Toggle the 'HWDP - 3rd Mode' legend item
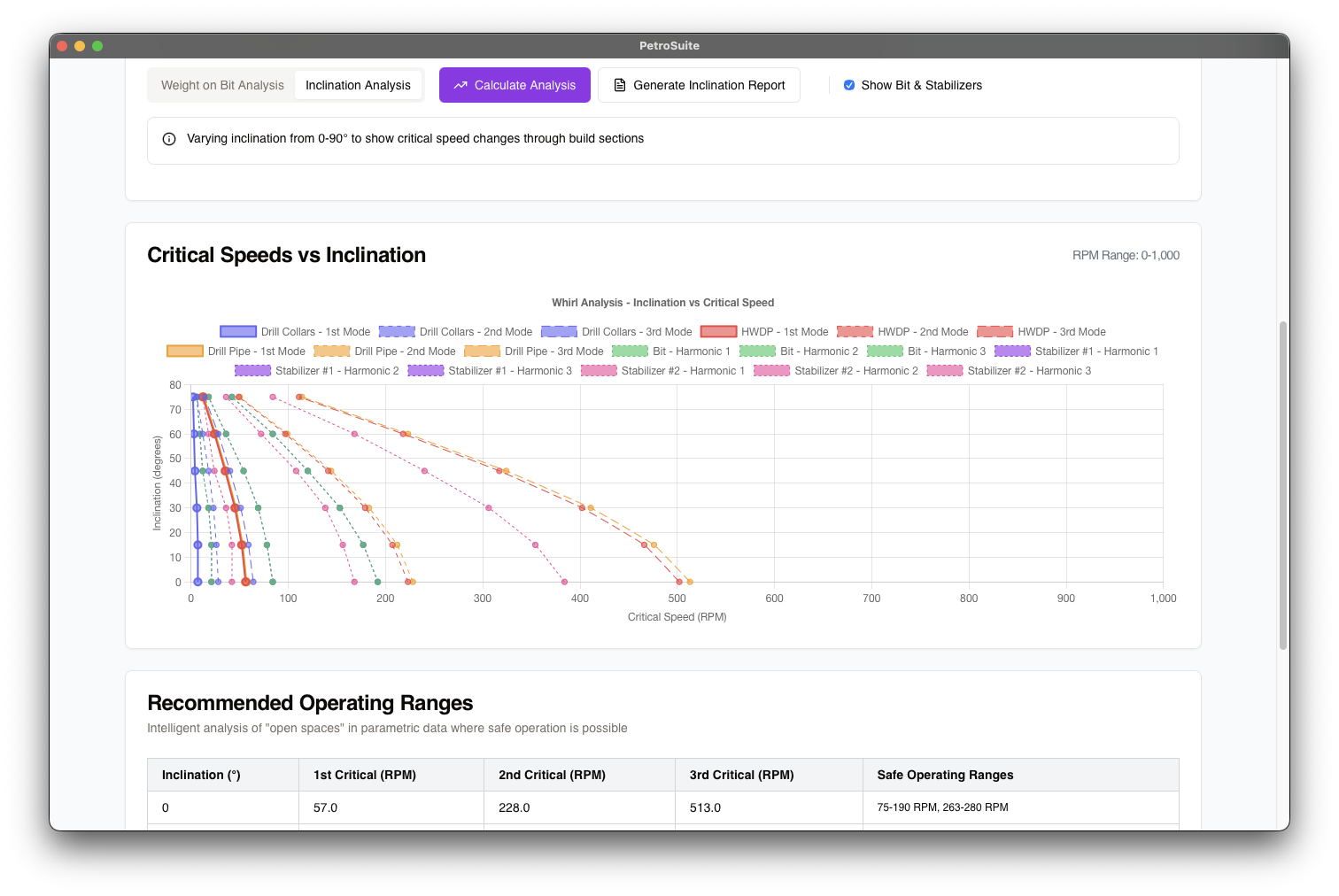 pyautogui.click(x=1041, y=331)
